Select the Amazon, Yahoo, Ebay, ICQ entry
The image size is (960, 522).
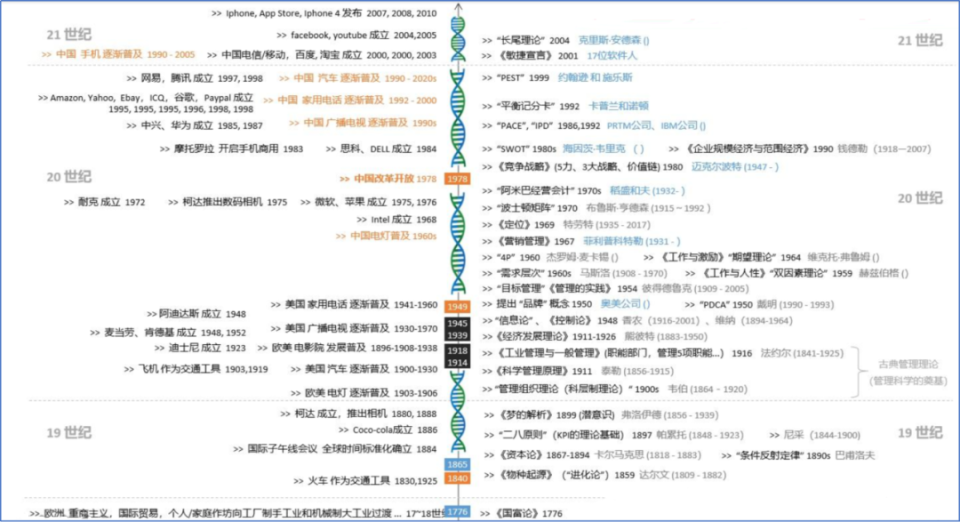(x=146, y=103)
